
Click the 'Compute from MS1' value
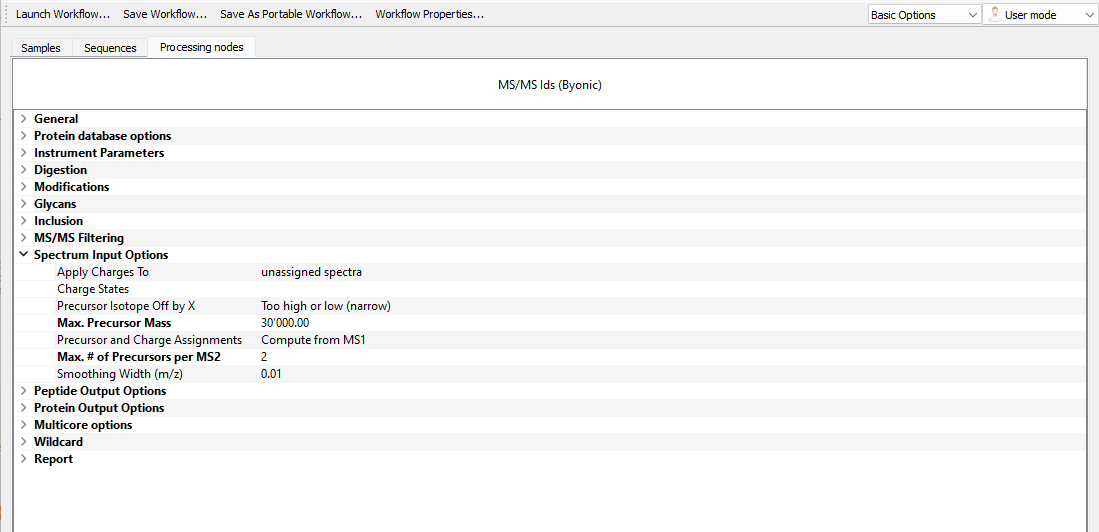point(313,340)
